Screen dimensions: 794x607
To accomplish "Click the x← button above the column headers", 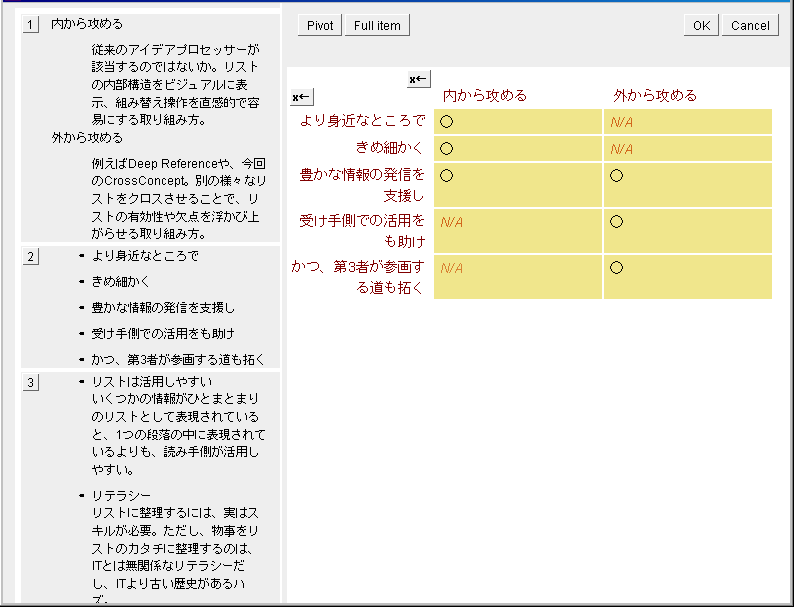I will pos(419,79).
